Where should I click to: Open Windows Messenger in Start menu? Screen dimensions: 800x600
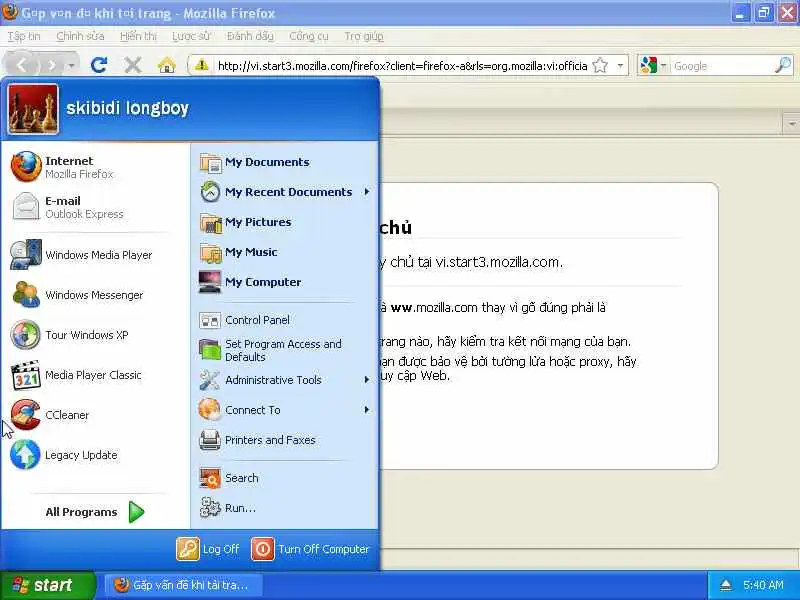(x=96, y=295)
